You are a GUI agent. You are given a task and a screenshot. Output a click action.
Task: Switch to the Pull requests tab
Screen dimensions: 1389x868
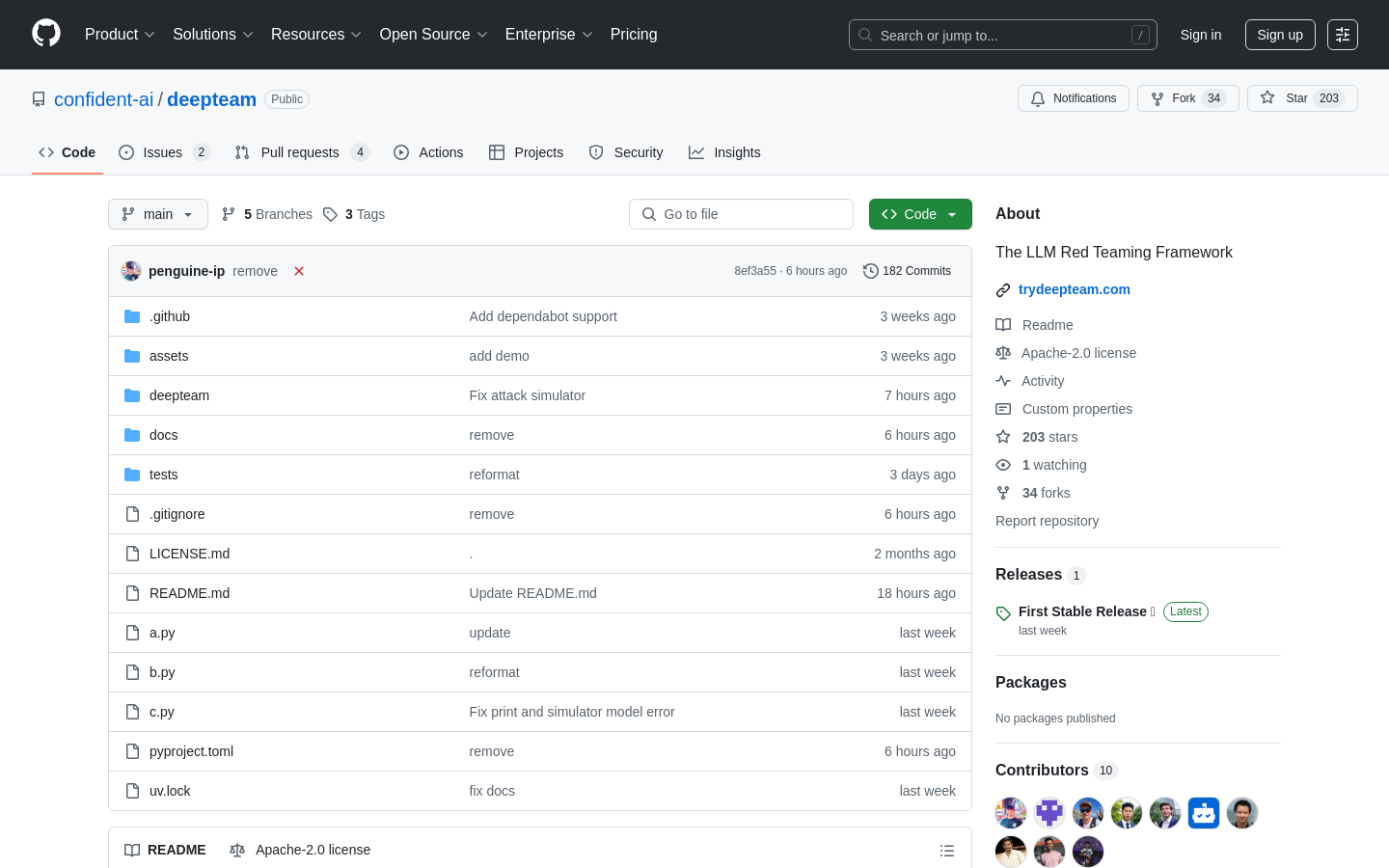pos(302,152)
